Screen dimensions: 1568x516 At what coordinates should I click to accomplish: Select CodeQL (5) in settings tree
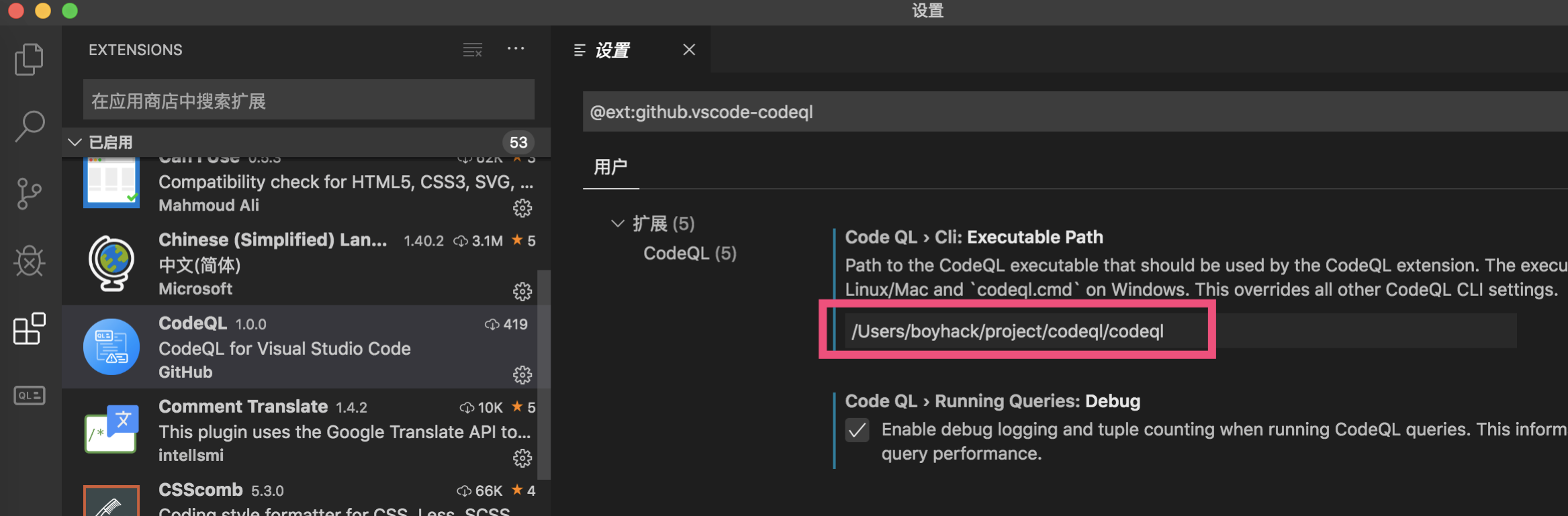pos(690,254)
